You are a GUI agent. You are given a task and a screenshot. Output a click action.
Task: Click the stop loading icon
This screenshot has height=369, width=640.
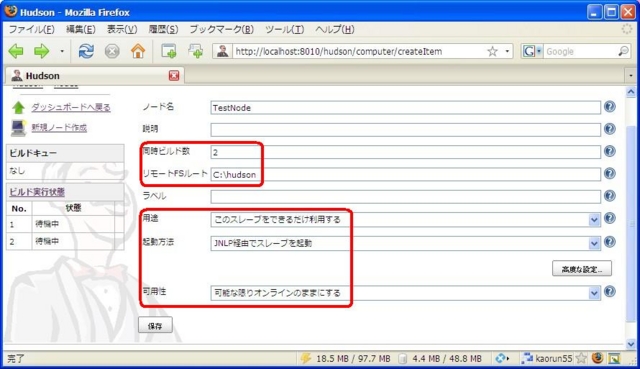click(x=112, y=51)
